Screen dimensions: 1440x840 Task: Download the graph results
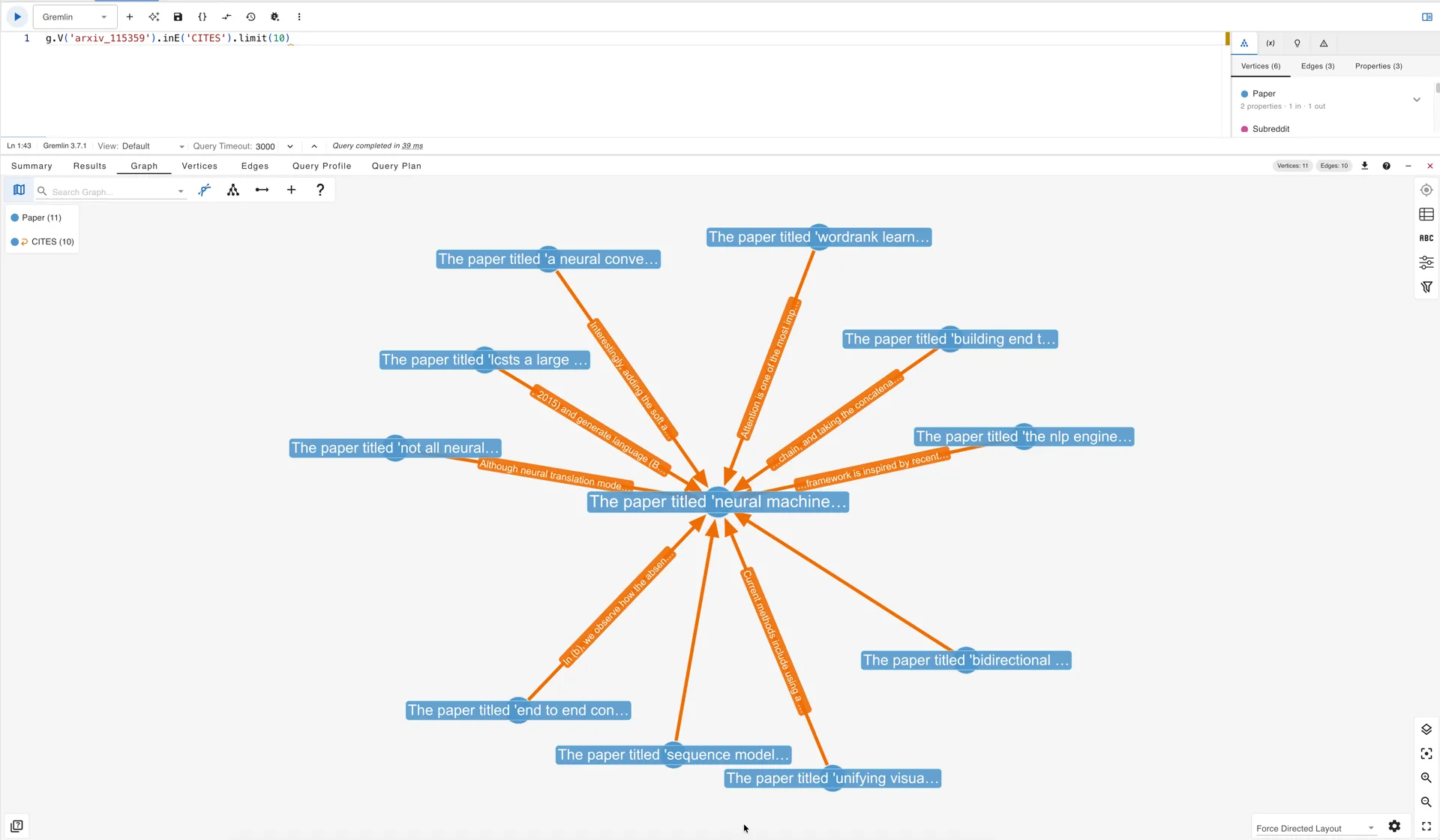tap(1365, 166)
